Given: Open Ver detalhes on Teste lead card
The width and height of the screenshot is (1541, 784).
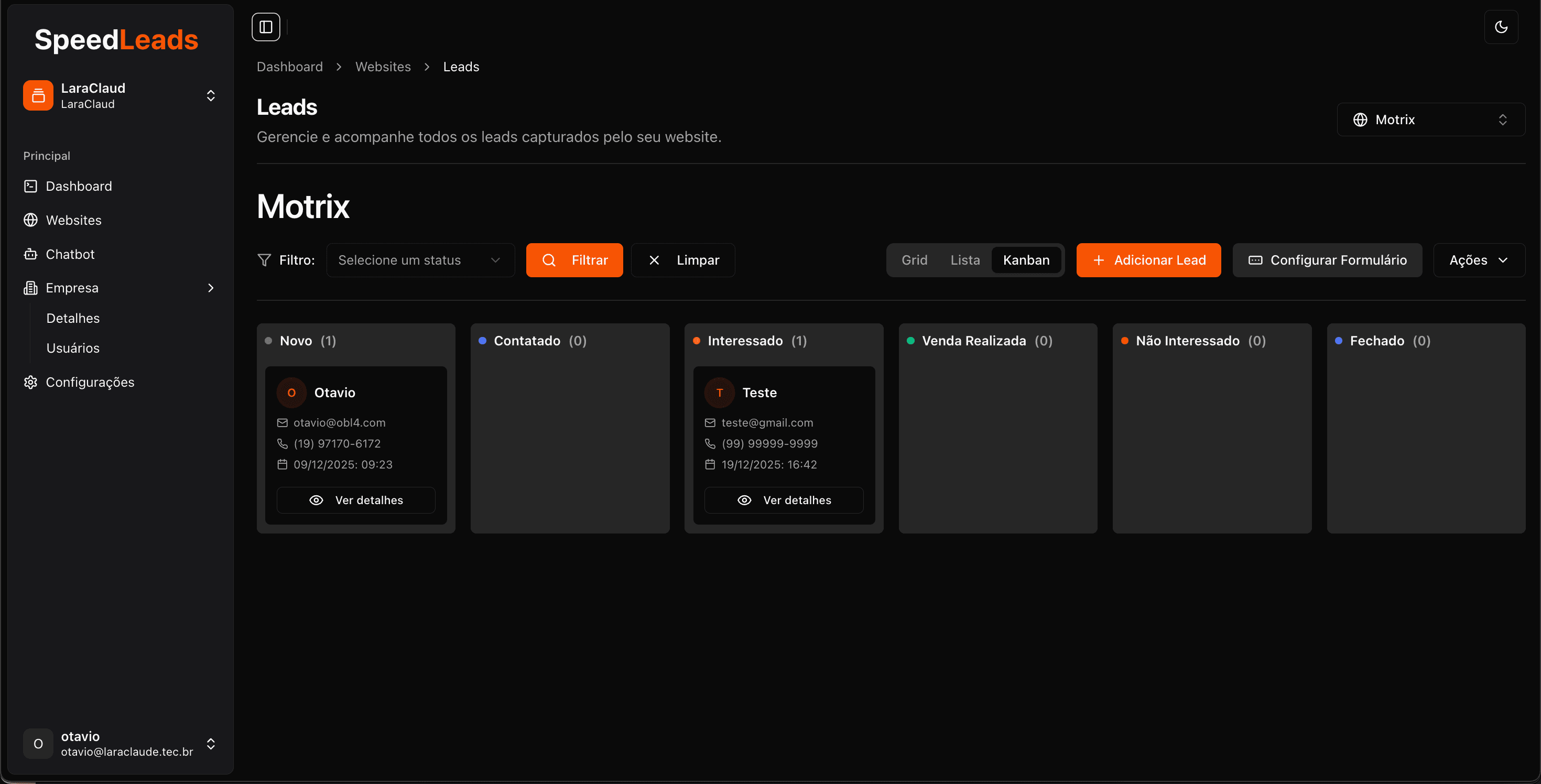Looking at the screenshot, I should (x=784, y=500).
